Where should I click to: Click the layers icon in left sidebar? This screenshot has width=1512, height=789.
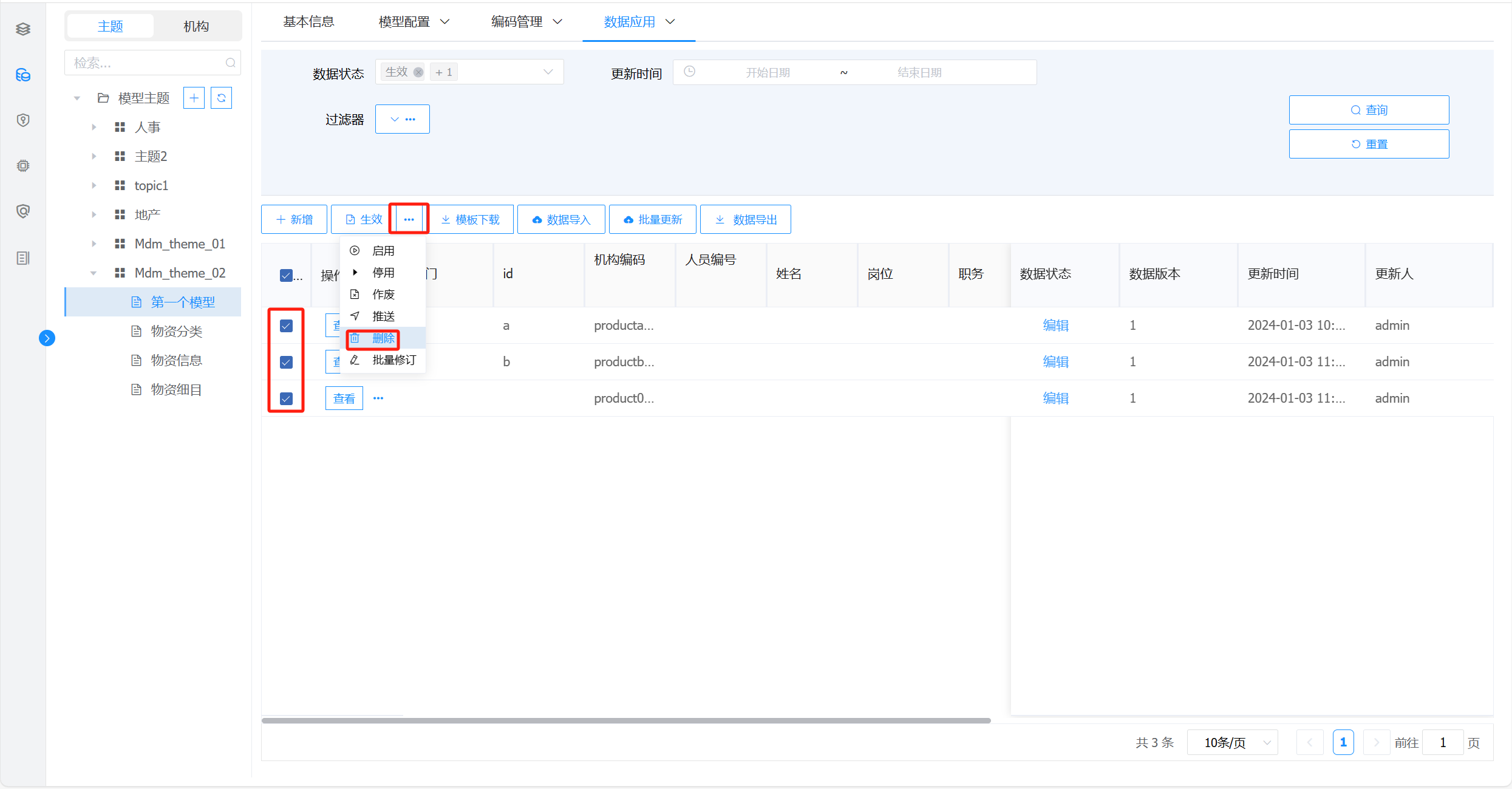click(x=23, y=29)
